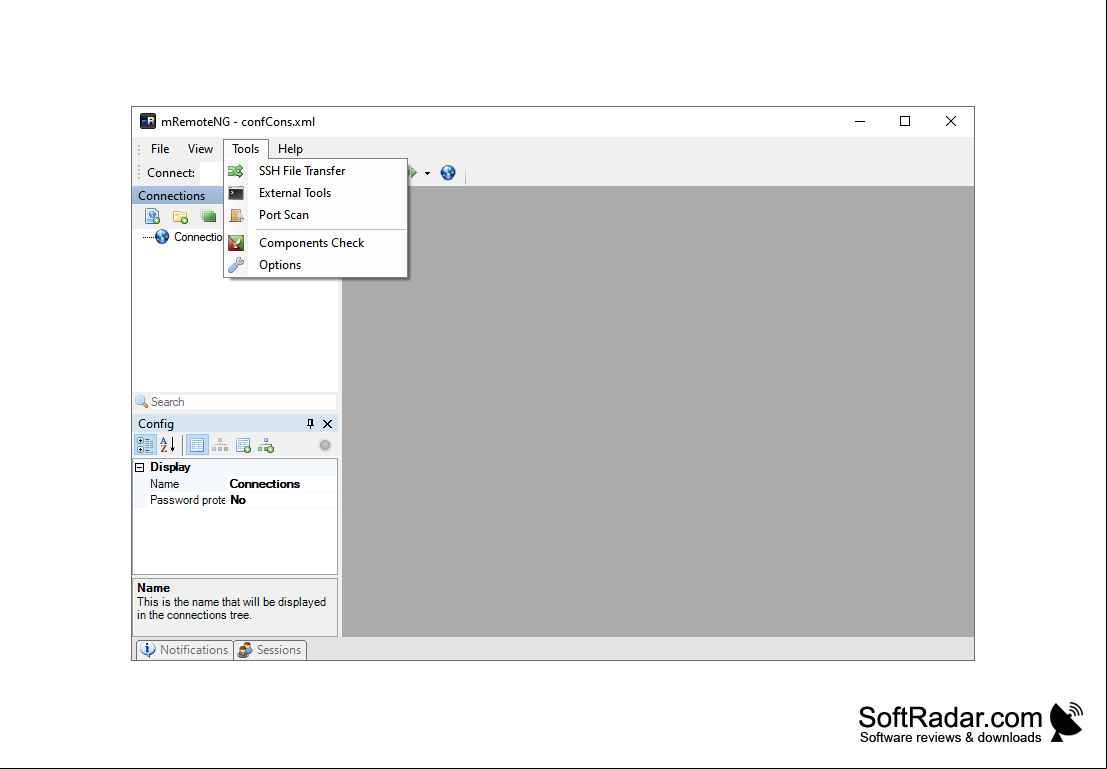Close the mRemoteNG window
This screenshot has height=769, width=1107.
[951, 121]
